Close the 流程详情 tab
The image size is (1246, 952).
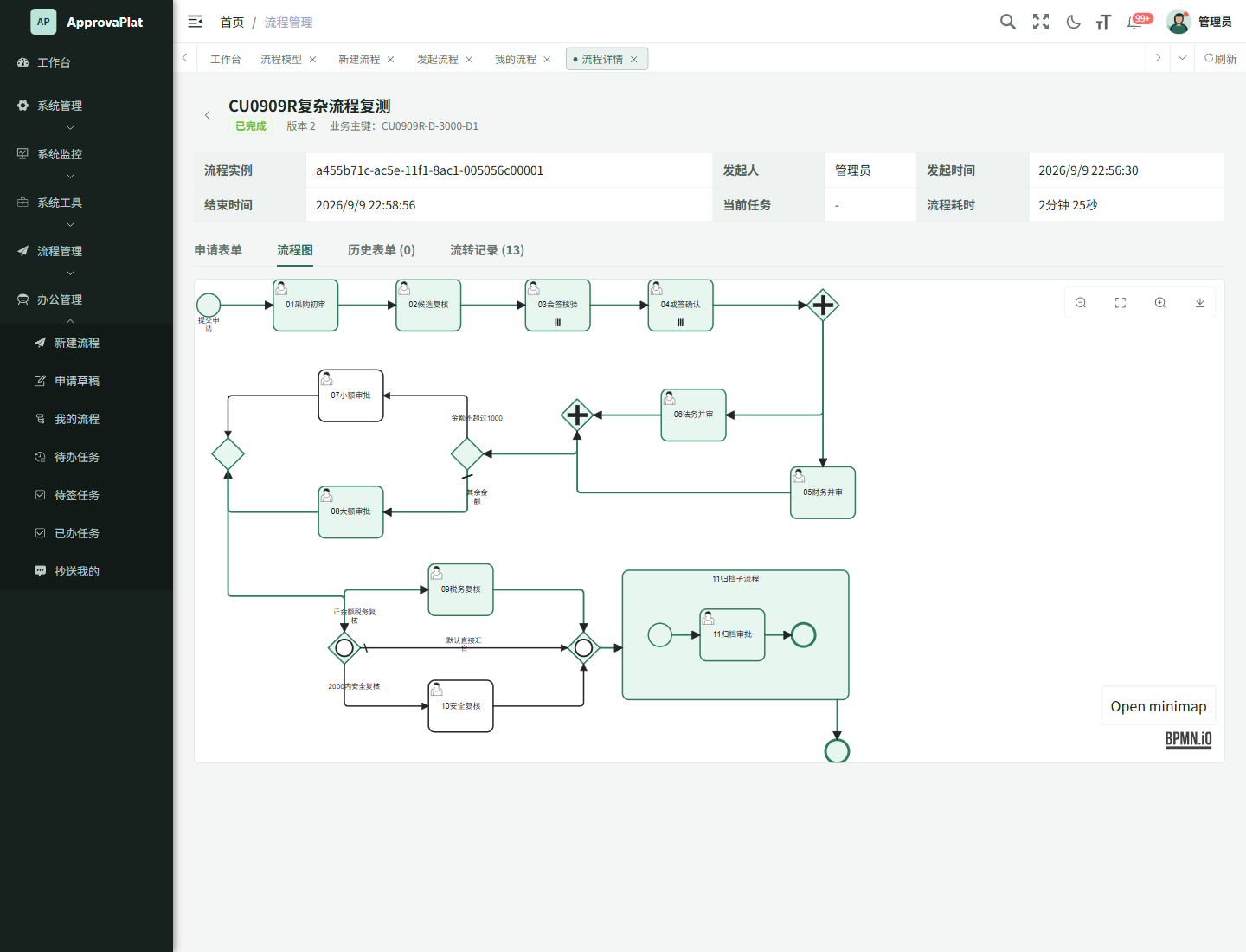(633, 60)
